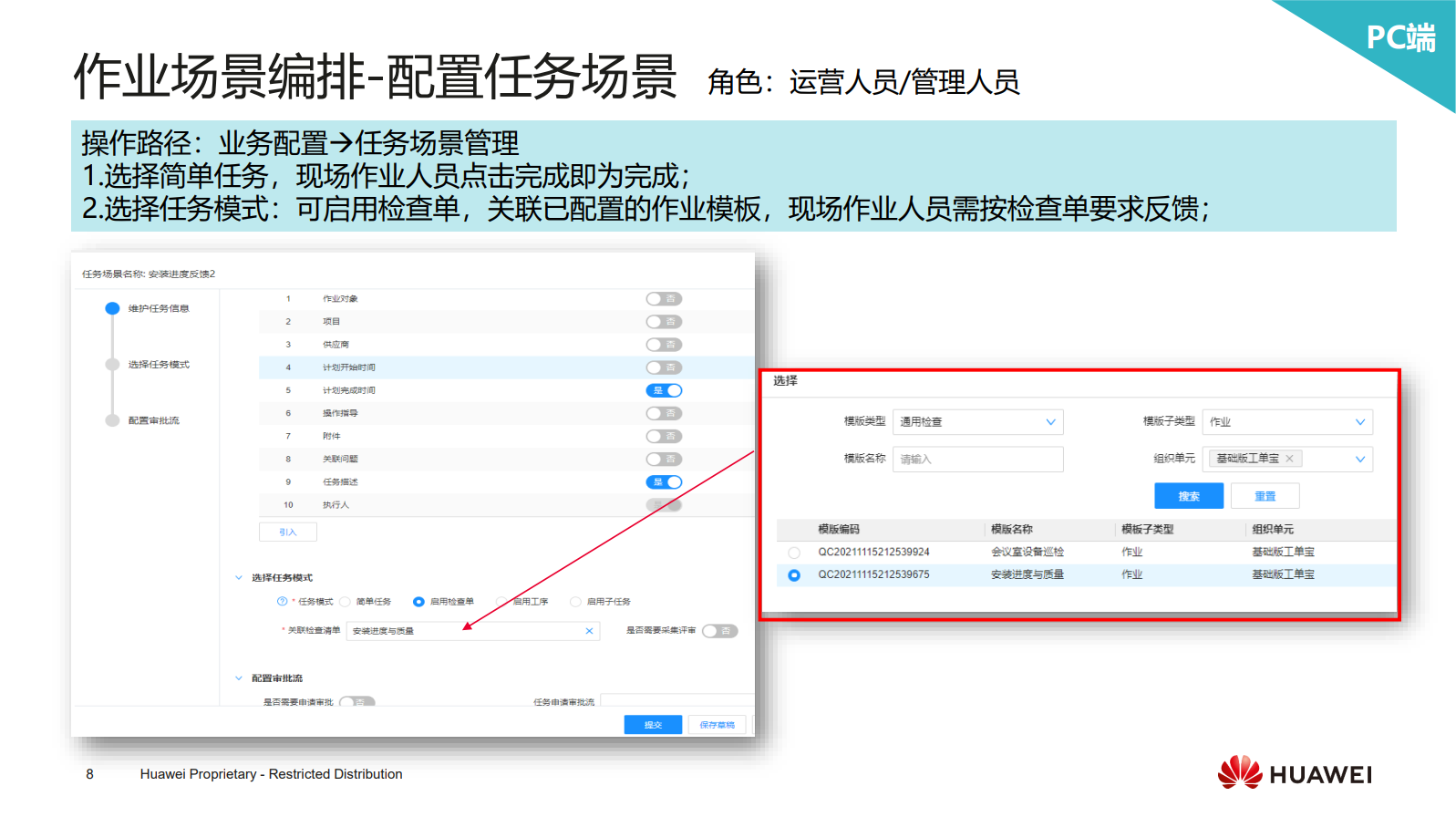Clear the 关联检查清单 field with its X icon
The image size is (1456, 817).
coord(589,631)
